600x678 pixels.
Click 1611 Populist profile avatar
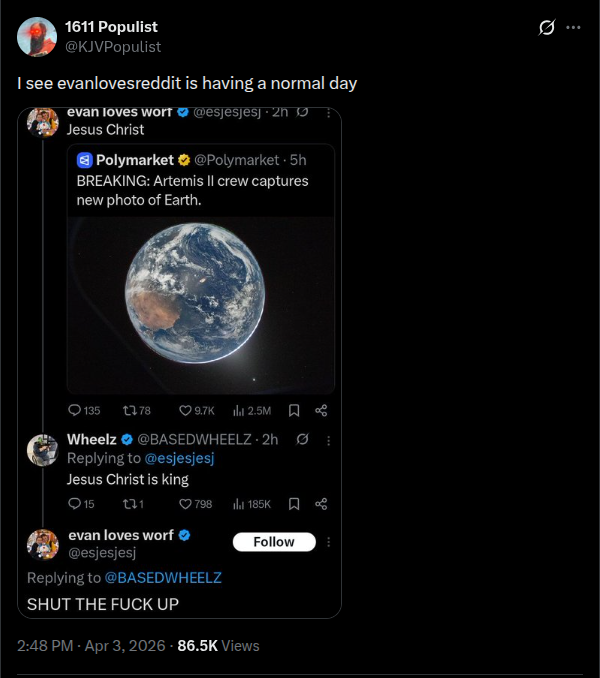click(37, 37)
